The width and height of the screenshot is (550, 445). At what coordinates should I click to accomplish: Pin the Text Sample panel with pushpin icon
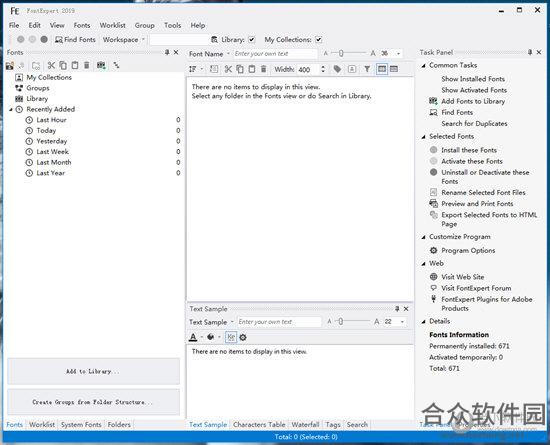[397, 309]
